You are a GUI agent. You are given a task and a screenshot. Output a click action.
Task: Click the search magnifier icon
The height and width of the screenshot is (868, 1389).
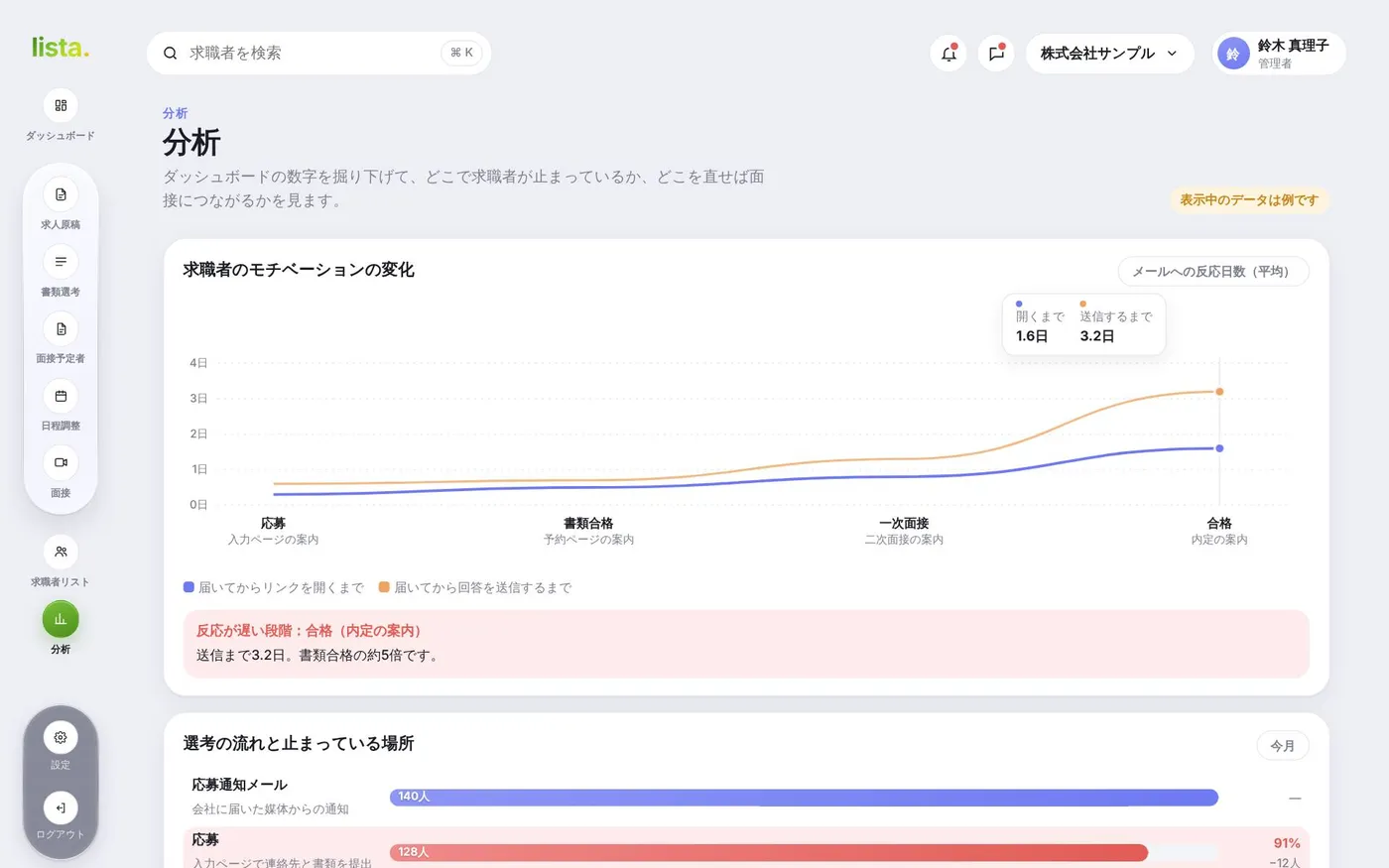[171, 53]
